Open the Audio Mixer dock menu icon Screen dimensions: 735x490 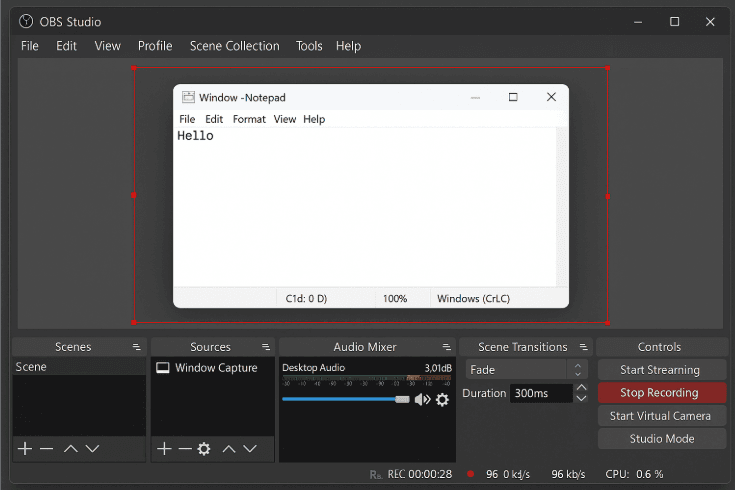tap(447, 347)
